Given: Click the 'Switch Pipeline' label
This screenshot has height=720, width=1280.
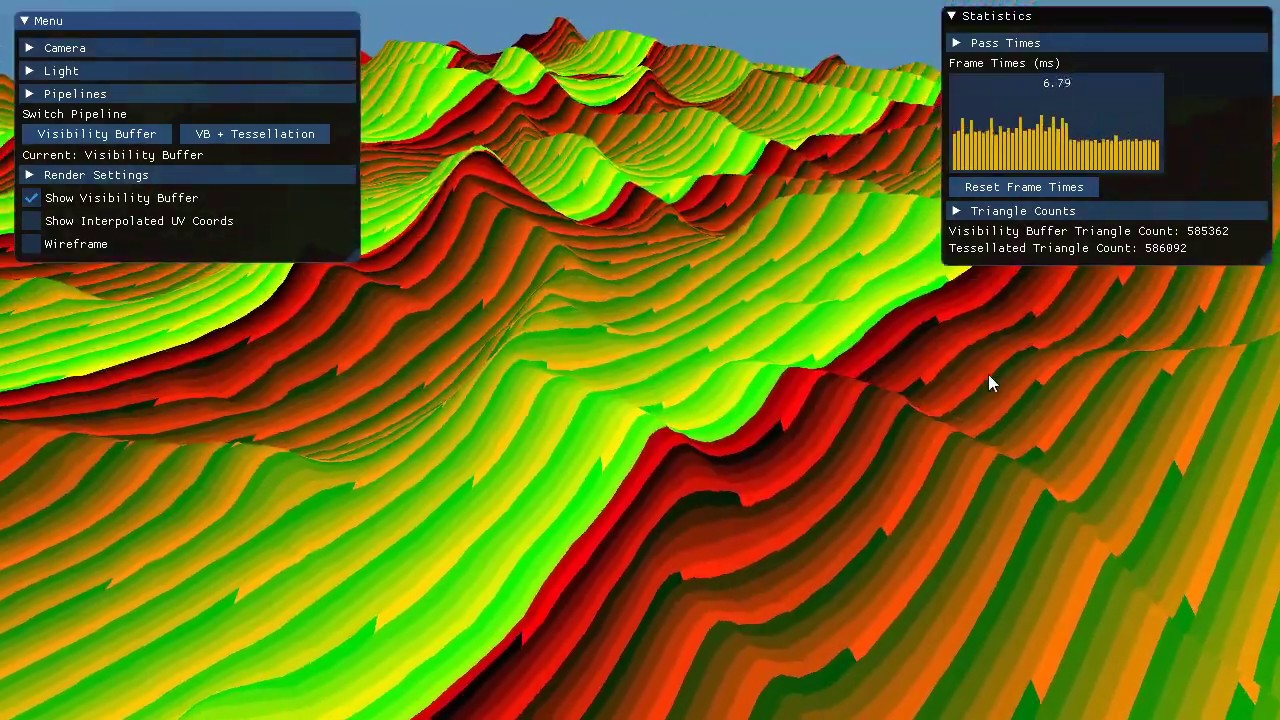Looking at the screenshot, I should 75,114.
